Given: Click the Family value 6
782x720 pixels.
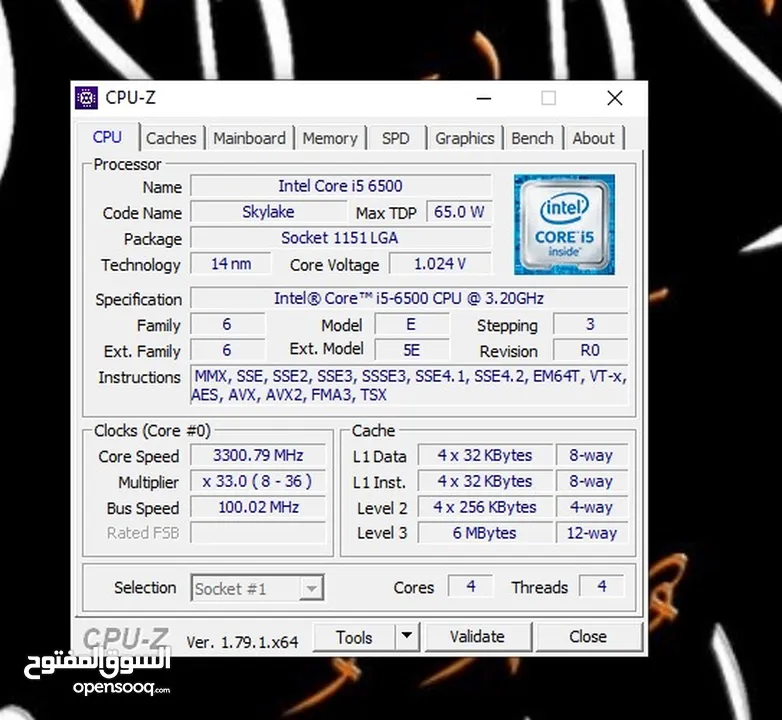Looking at the screenshot, I should 227,325.
